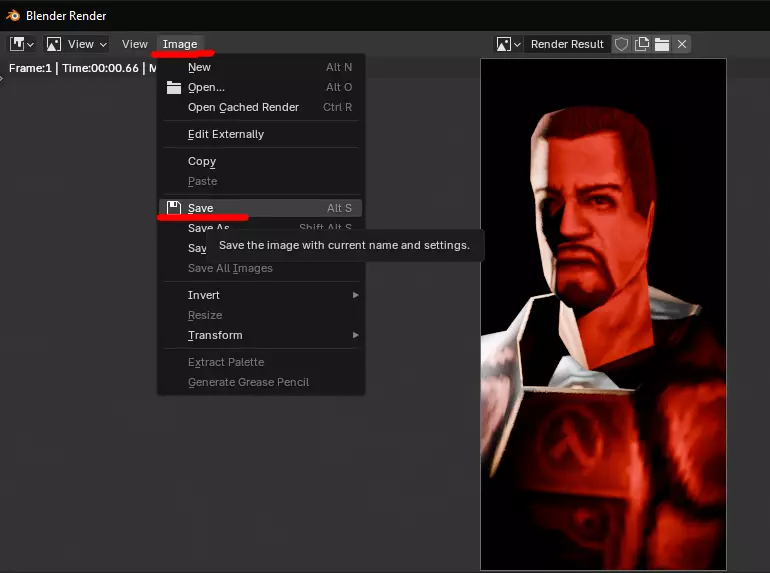The image size is (770, 573).
Task: Expand the Invert submenu
Action: [261, 295]
